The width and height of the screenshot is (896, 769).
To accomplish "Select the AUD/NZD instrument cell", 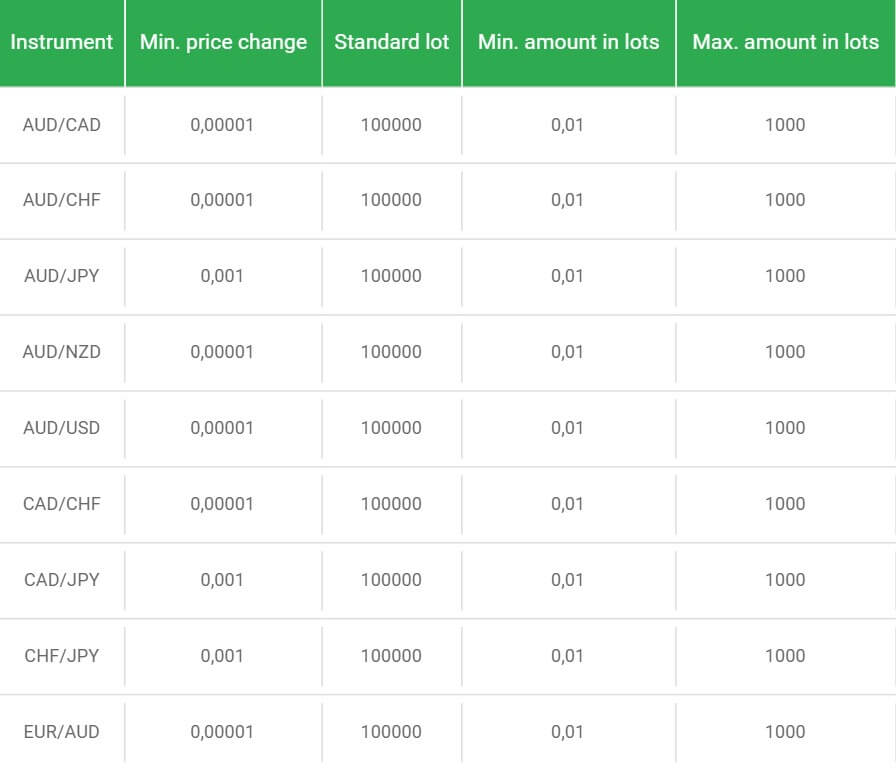I will 62,352.
